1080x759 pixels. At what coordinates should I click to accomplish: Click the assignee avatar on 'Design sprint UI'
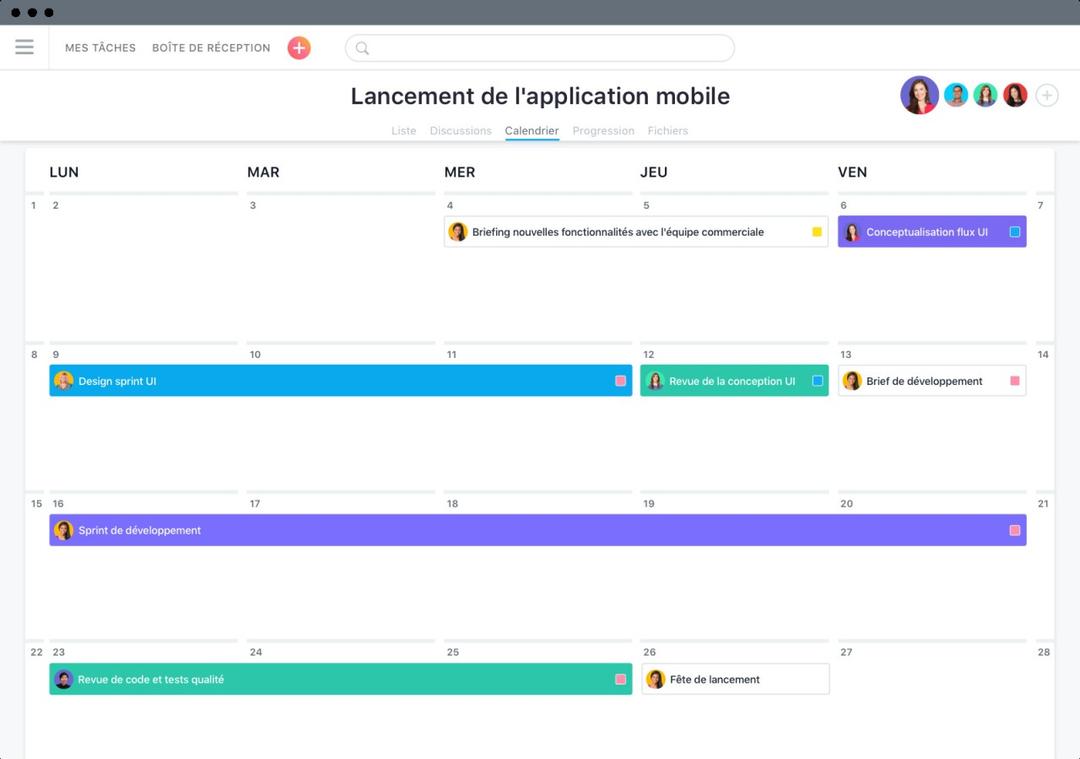[65, 380]
